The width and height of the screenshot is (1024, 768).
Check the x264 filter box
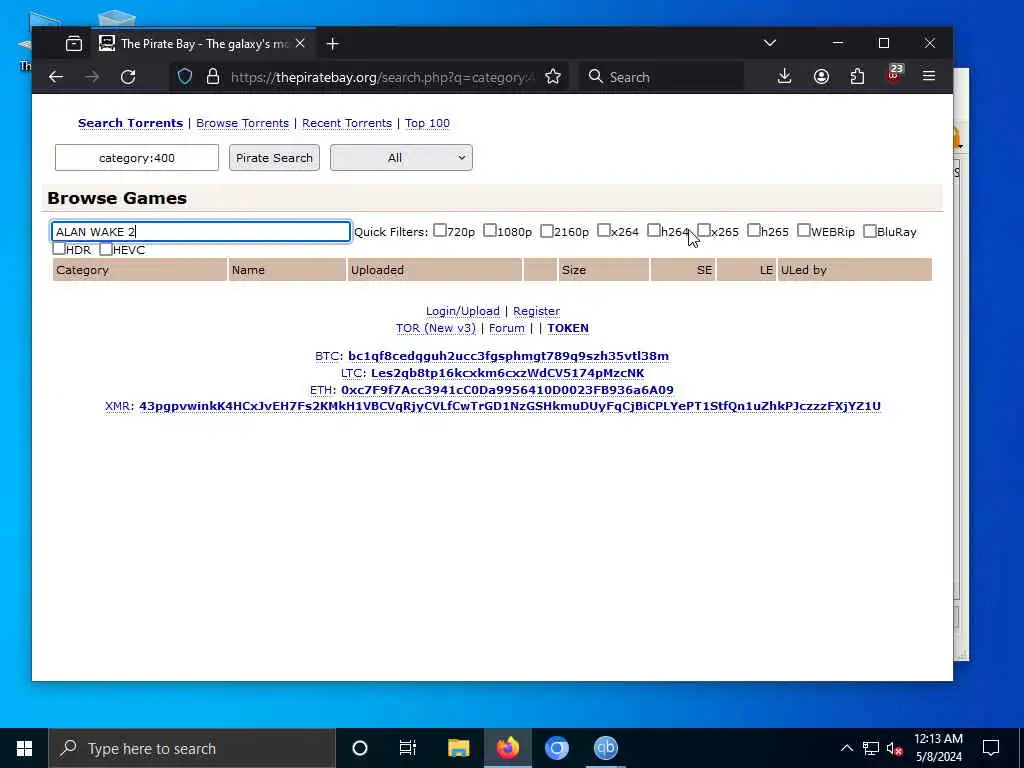(604, 231)
